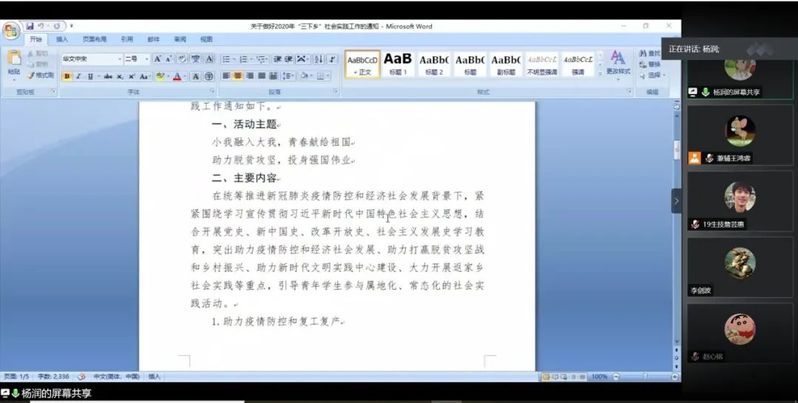The image size is (798, 403).
Task: Click the Paste clipboard icon
Action: 13,61
